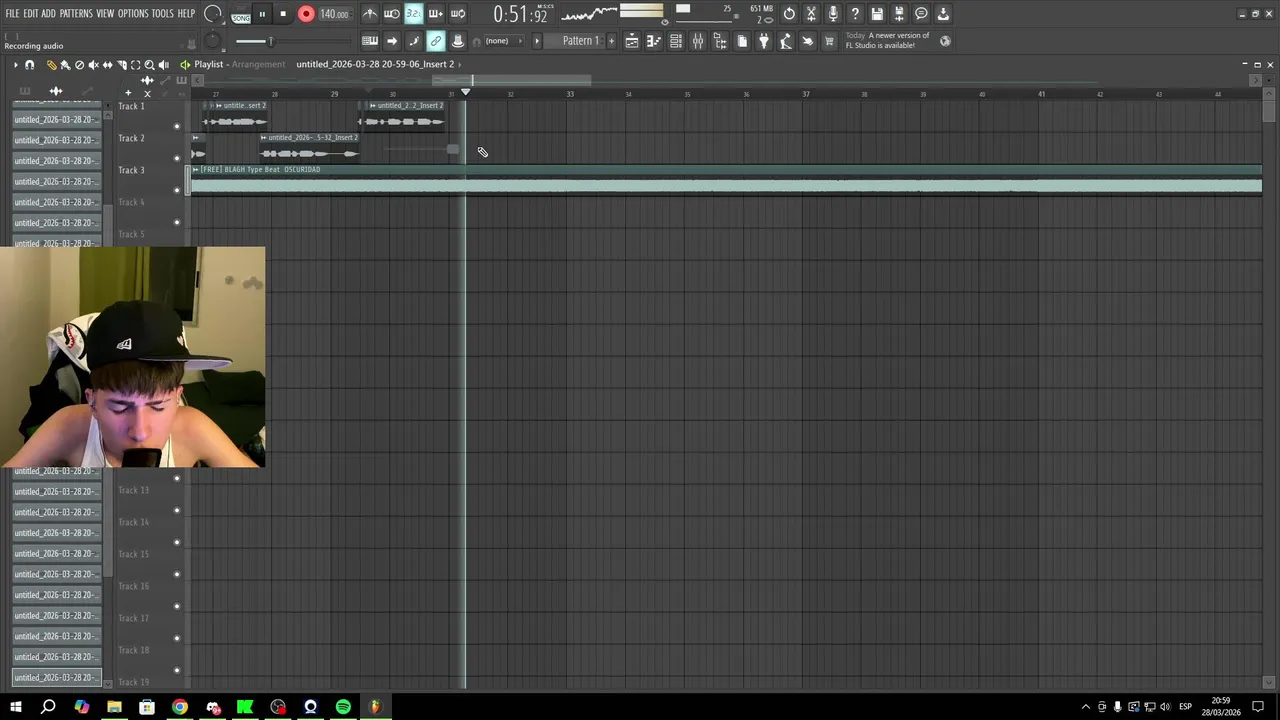The width and height of the screenshot is (1280, 720).
Task: Open the tempo tapper icon
Action: point(786,41)
